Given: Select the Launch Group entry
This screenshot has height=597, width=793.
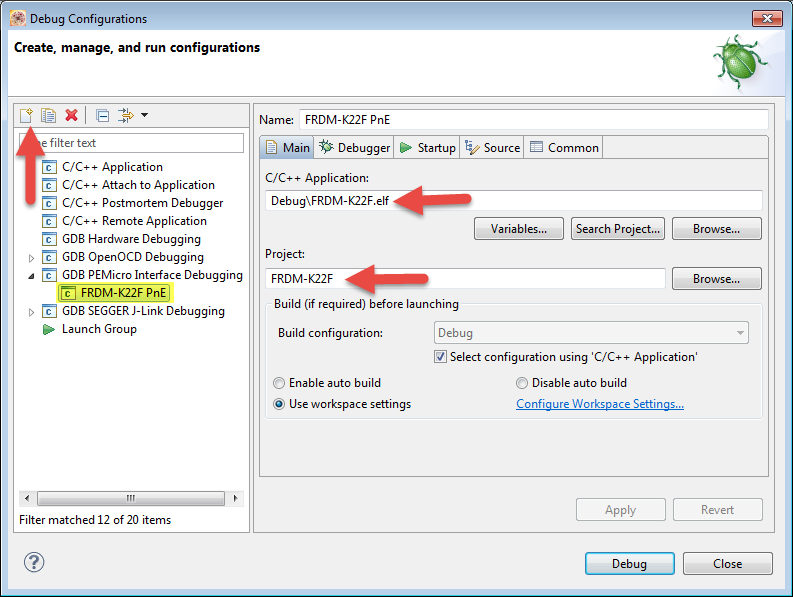Looking at the screenshot, I should (x=98, y=329).
